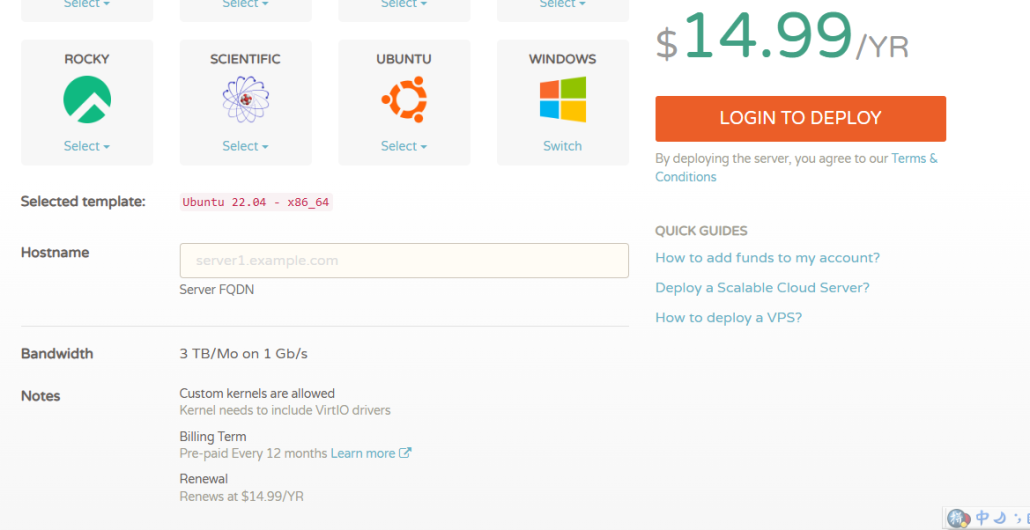This screenshot has width=1030, height=530.
Task: Click the external link icon beside Learn more
Action: pyautogui.click(x=405, y=453)
